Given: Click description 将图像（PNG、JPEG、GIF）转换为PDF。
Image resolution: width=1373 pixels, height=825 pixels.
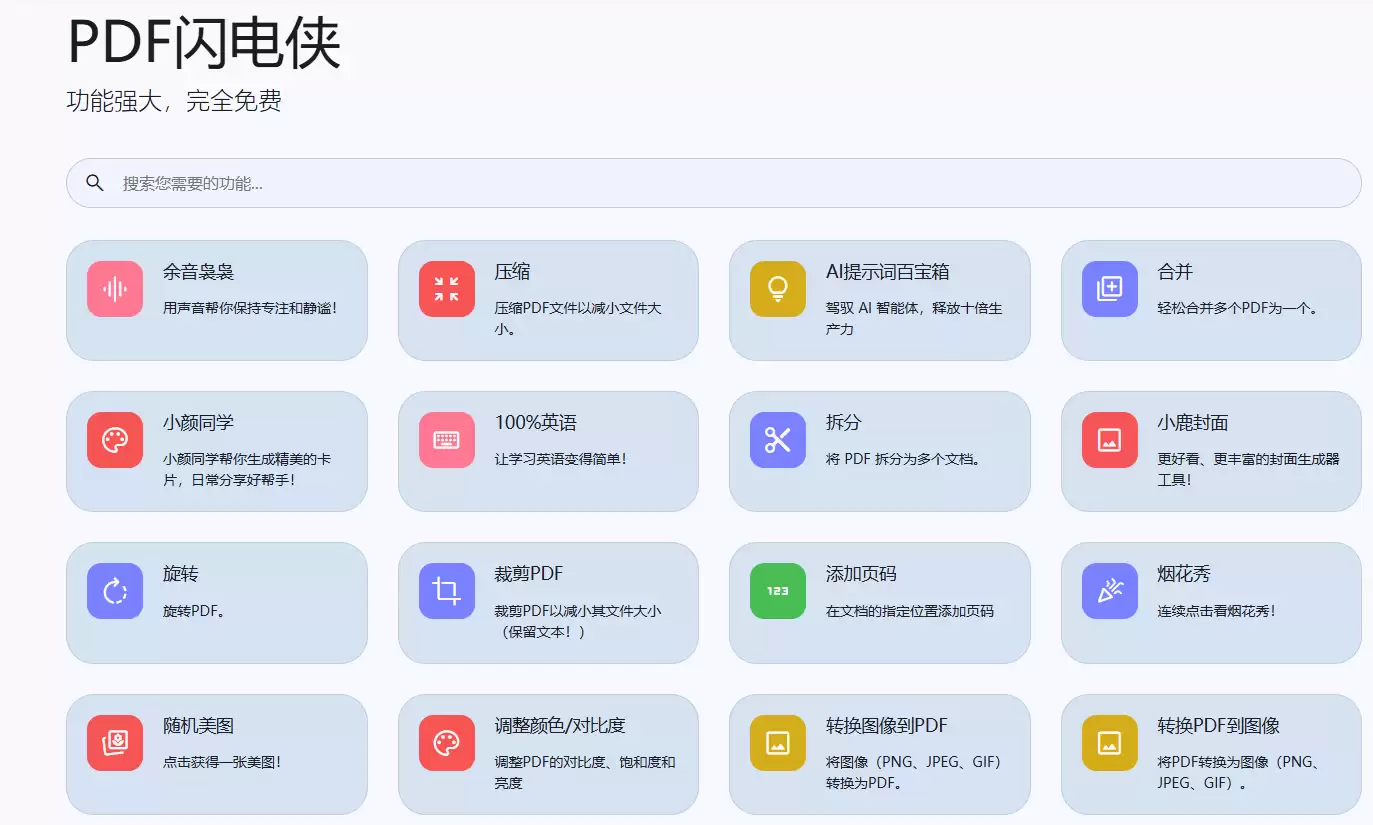Looking at the screenshot, I should [913, 772].
